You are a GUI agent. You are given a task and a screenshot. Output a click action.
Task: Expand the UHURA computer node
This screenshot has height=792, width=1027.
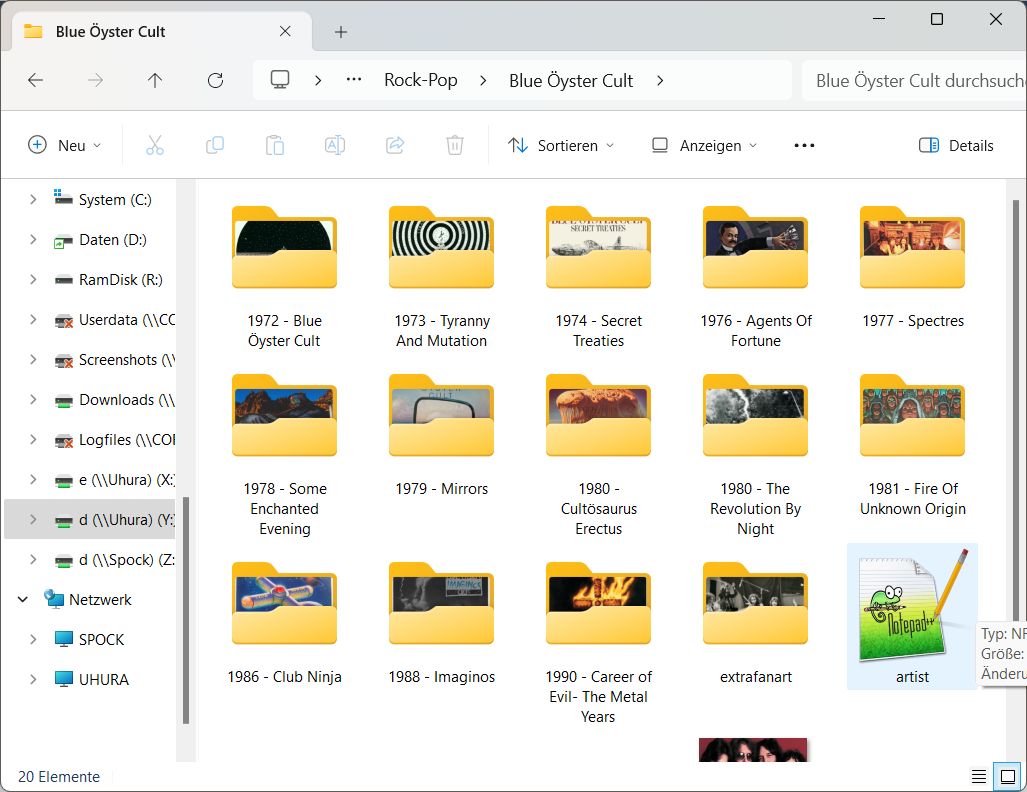[x=33, y=679]
